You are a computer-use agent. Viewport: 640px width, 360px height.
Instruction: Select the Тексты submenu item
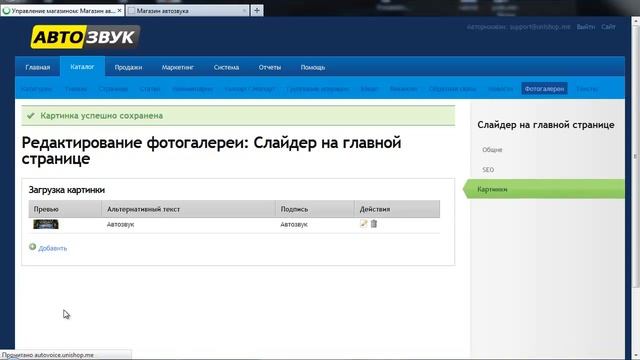[587, 89]
